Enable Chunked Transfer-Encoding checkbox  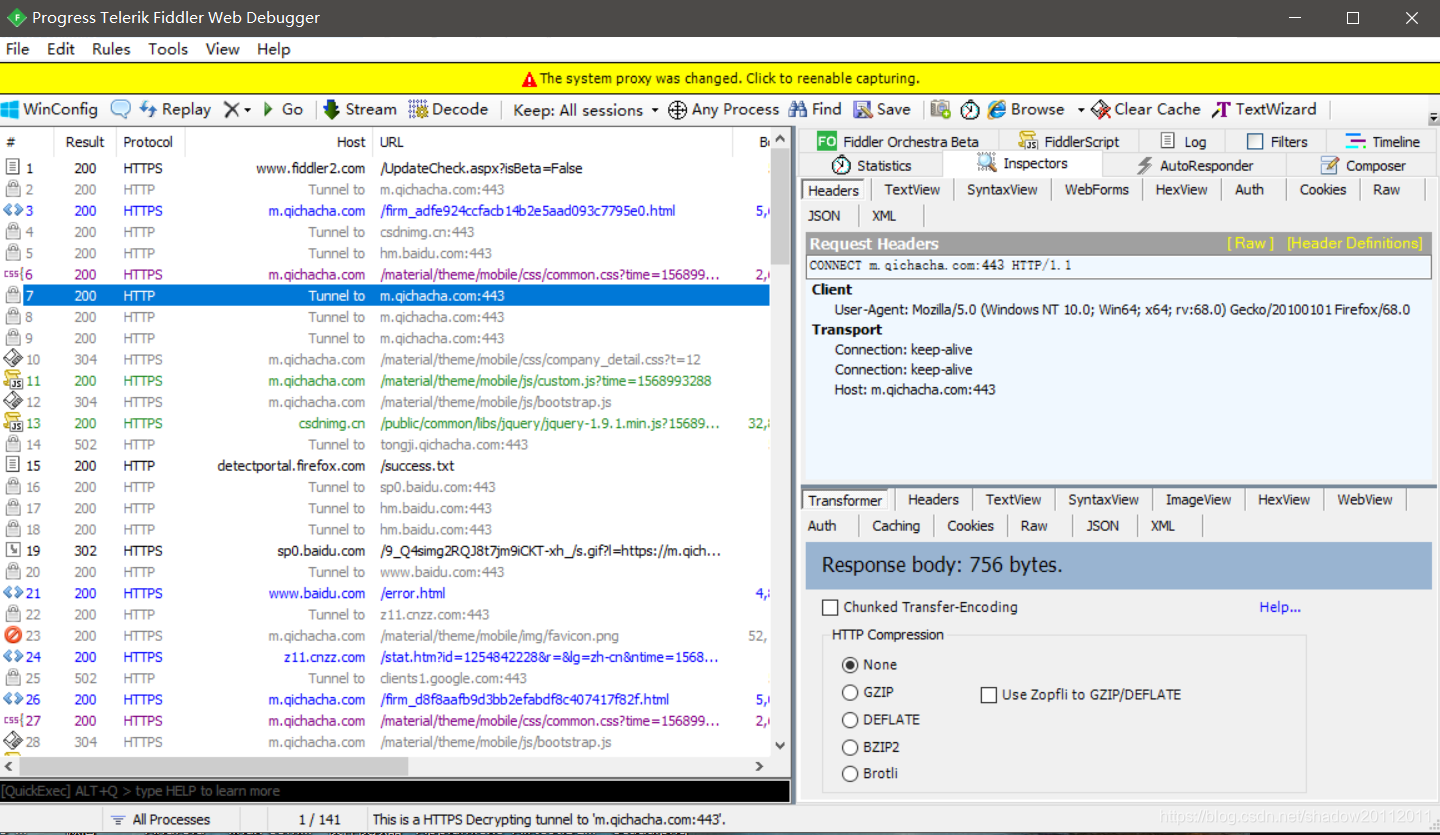click(x=830, y=607)
